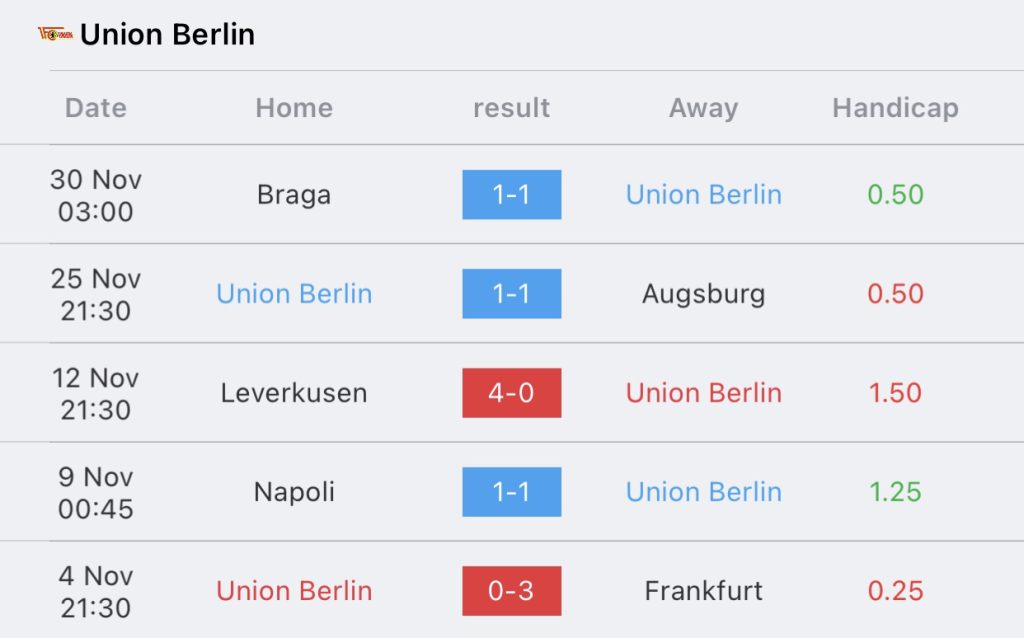Click blue Union Berlin away link versus Braga

point(703,195)
